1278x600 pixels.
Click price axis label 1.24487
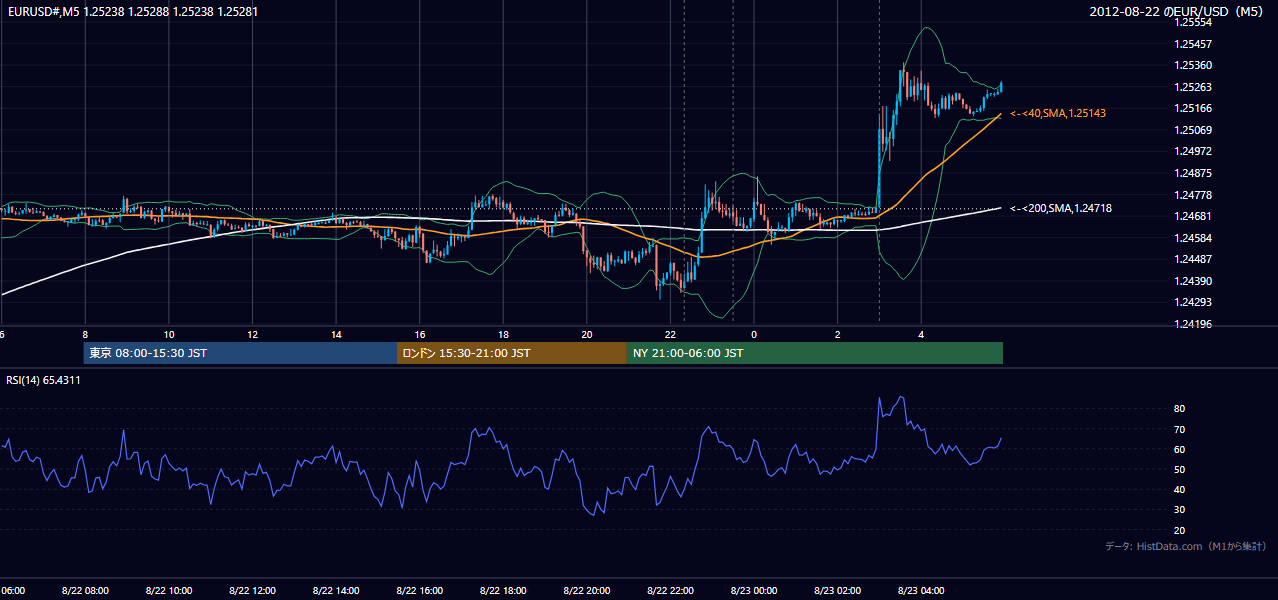[x=1193, y=259]
